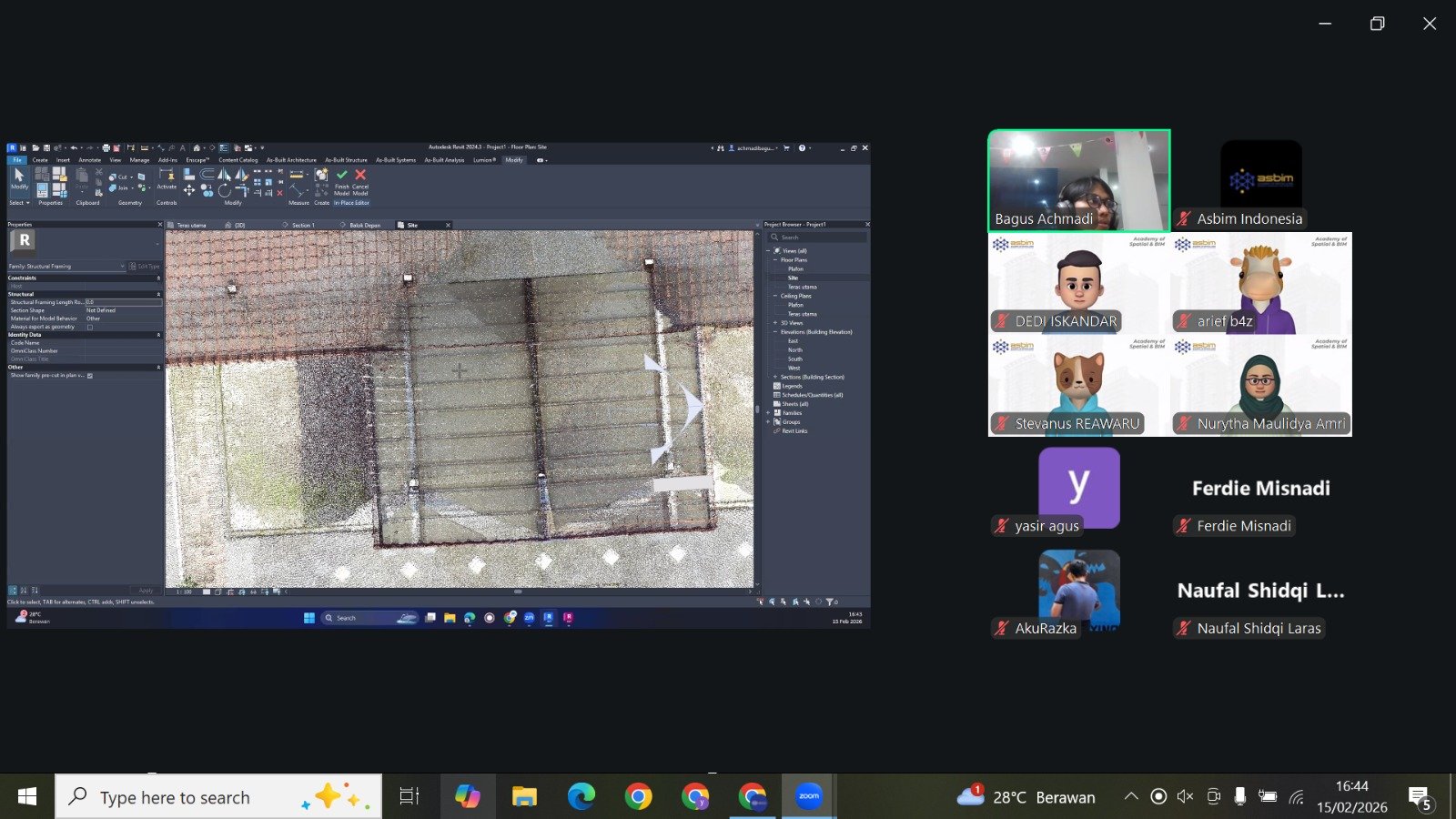1456x819 pixels.
Task: Click the Cut geometry tool
Action: pos(118,177)
